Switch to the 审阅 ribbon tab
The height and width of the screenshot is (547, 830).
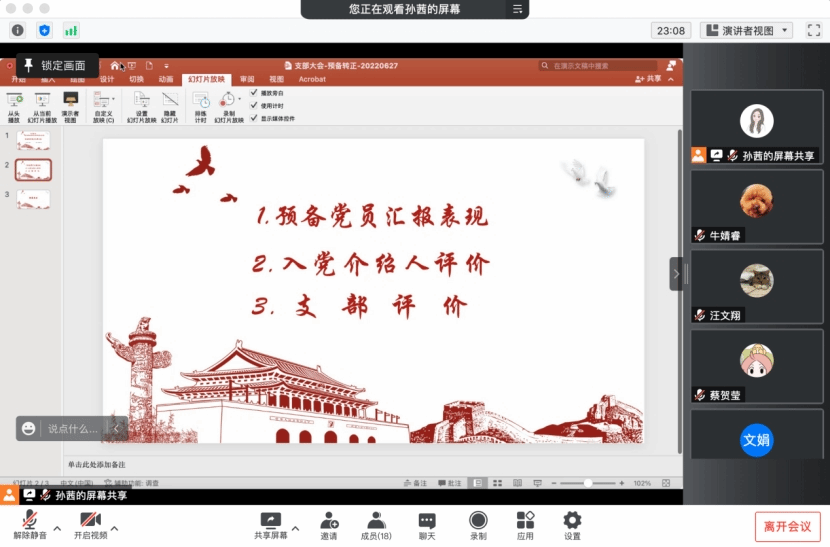tap(247, 79)
